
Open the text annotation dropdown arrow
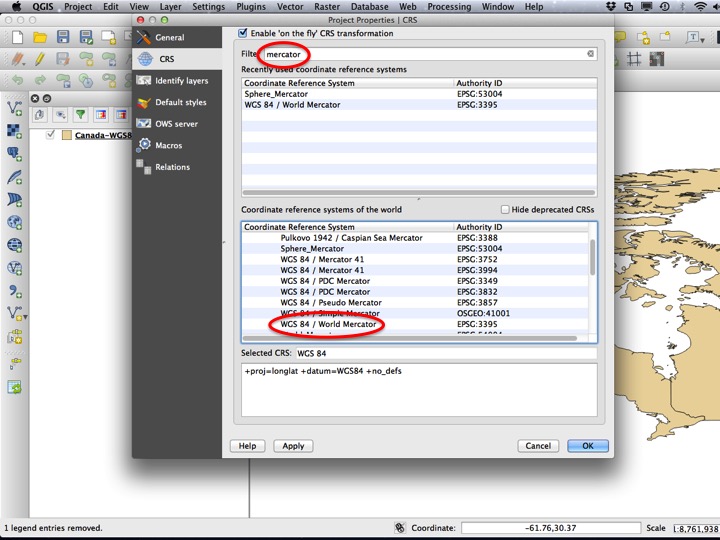[x=703, y=40]
